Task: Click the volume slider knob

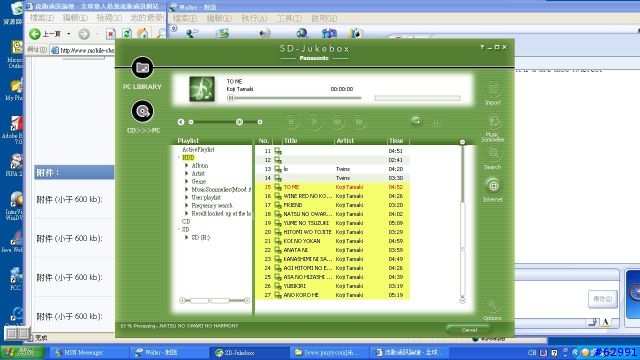Action: click(240, 122)
